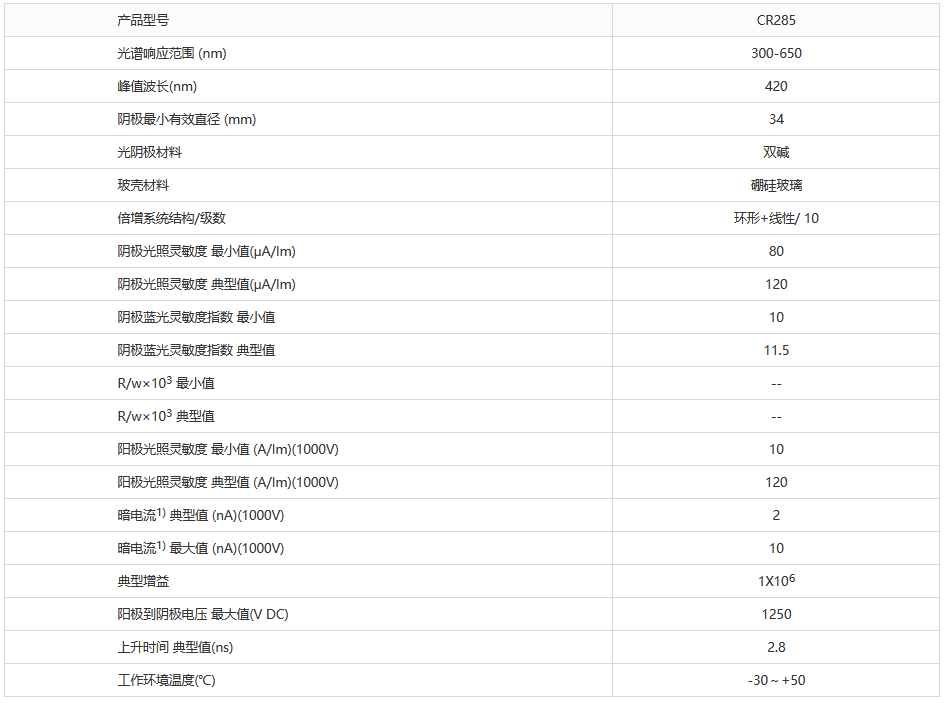Select '10' in 暗电流 最大值 row
This screenshot has height=703, width=946.
click(776, 549)
